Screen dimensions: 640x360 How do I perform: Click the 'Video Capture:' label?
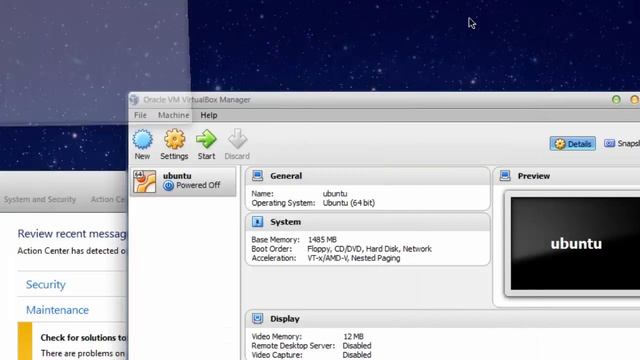point(277,355)
